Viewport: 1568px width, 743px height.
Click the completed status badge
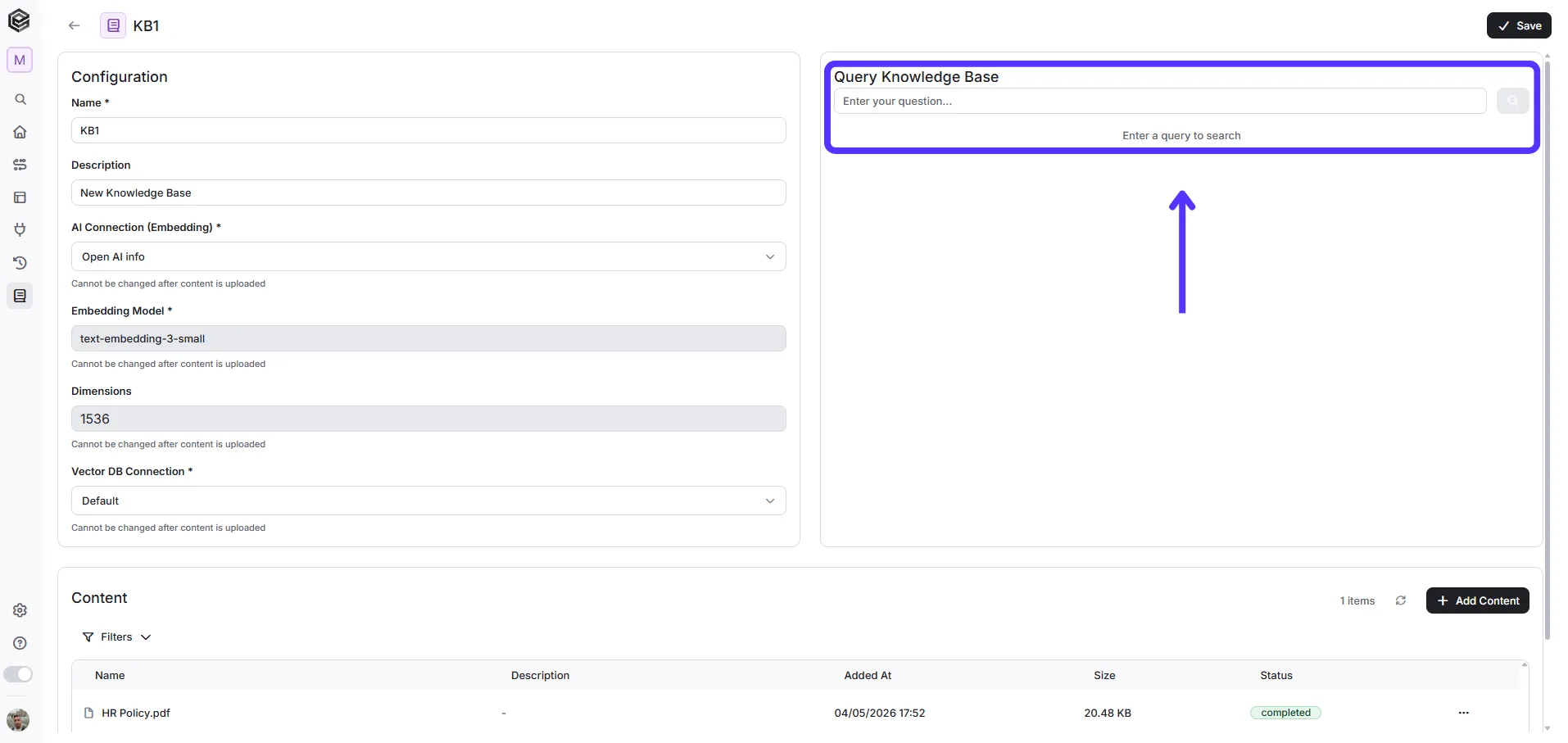pyautogui.click(x=1285, y=713)
